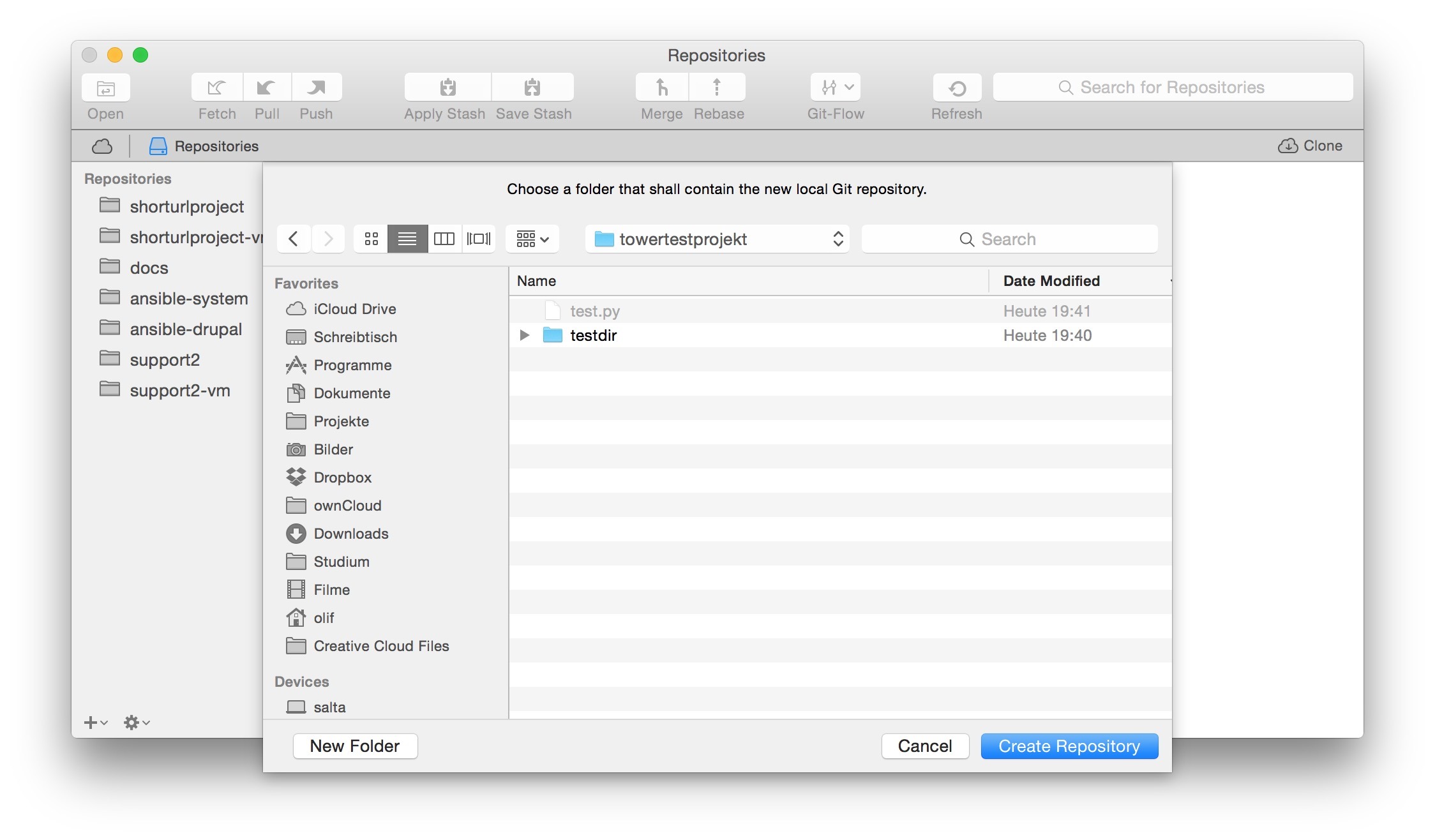This screenshot has width=1435, height=840.
Task: Switch file dialog to column view
Action: 444,239
